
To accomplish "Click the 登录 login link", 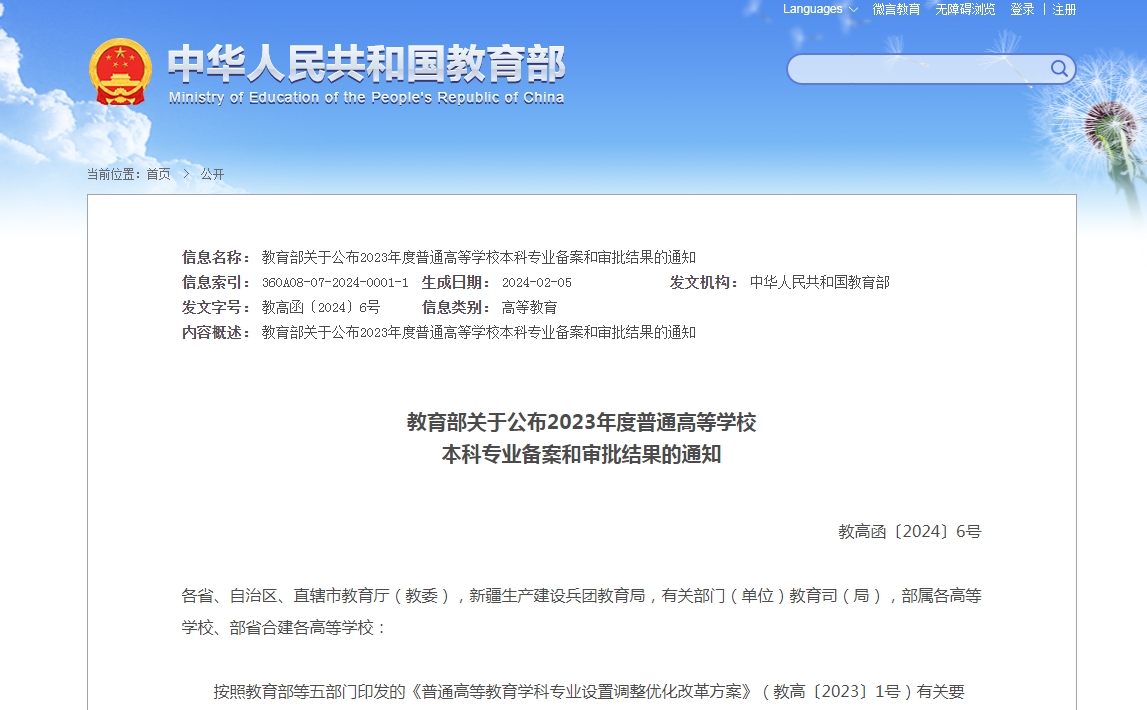I will 1021,10.
